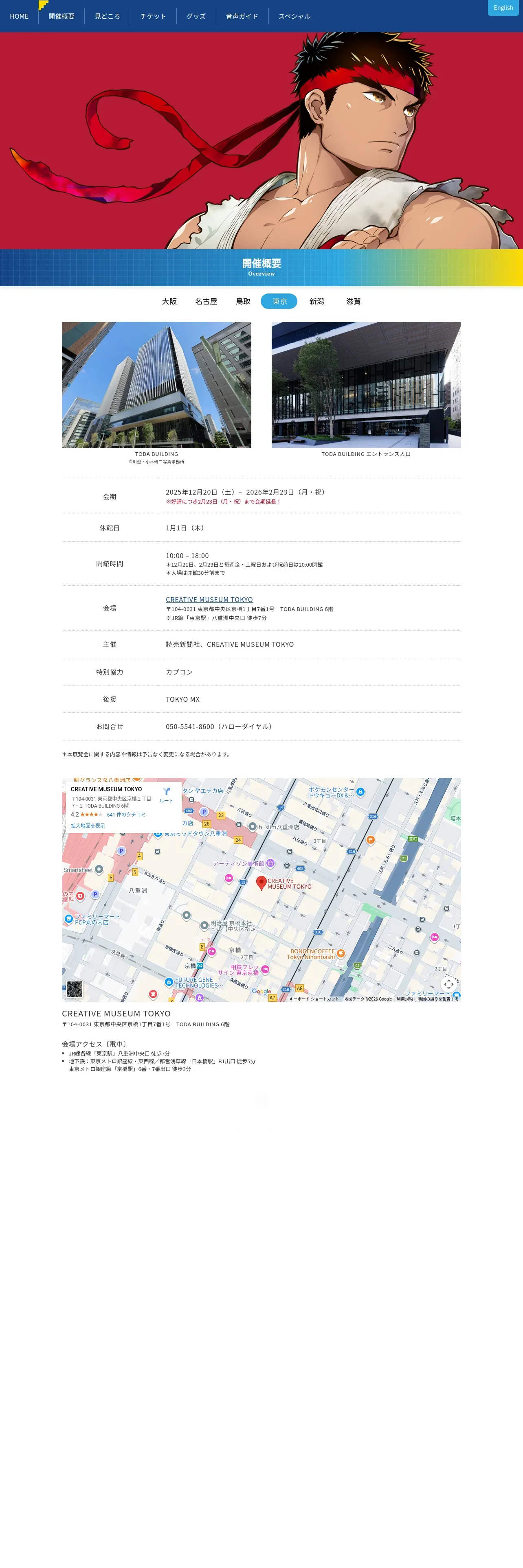Viewport: 523px width, 1568px height.
Task: Select the 鳥取 venue tab
Action: (243, 301)
